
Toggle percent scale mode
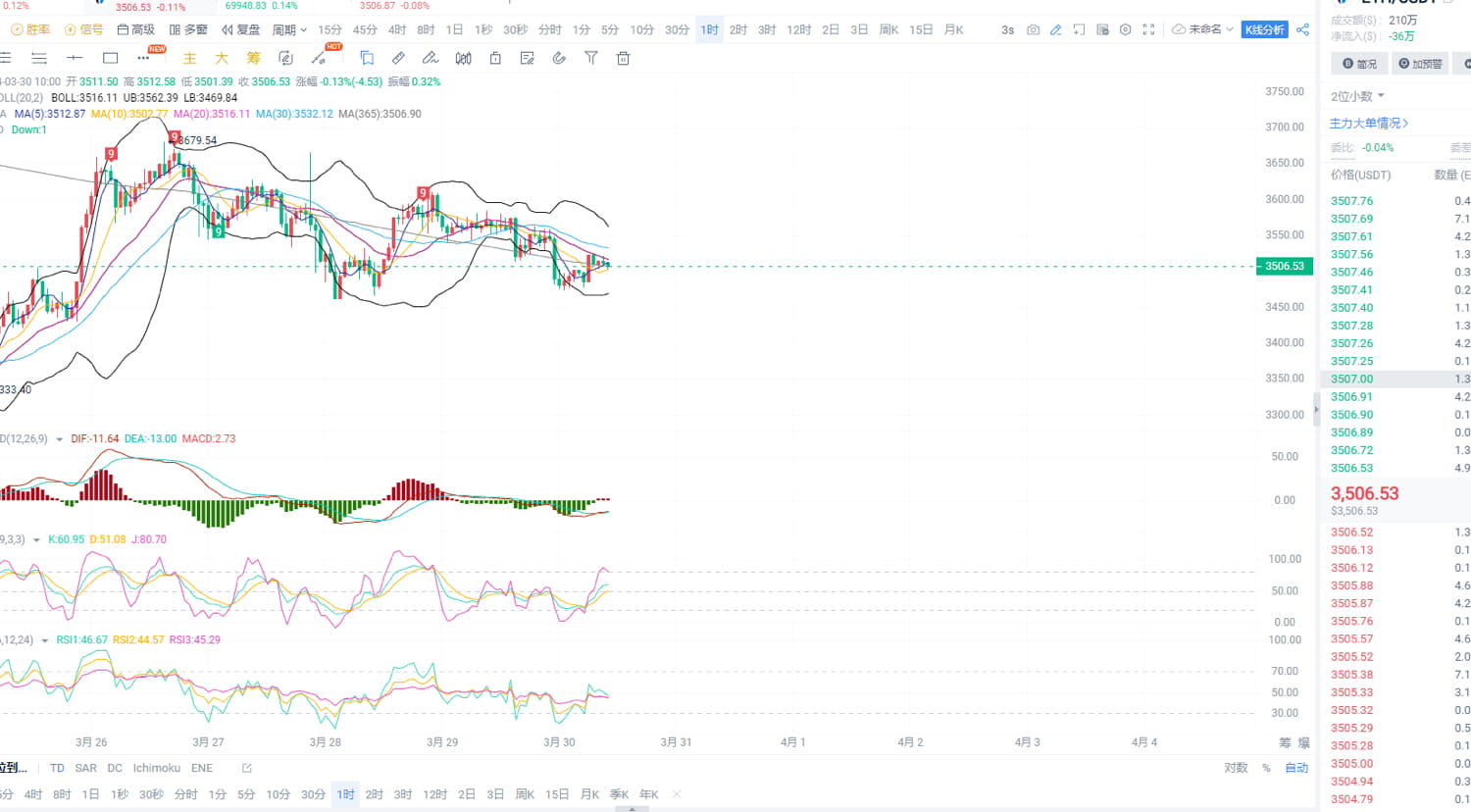[1266, 768]
